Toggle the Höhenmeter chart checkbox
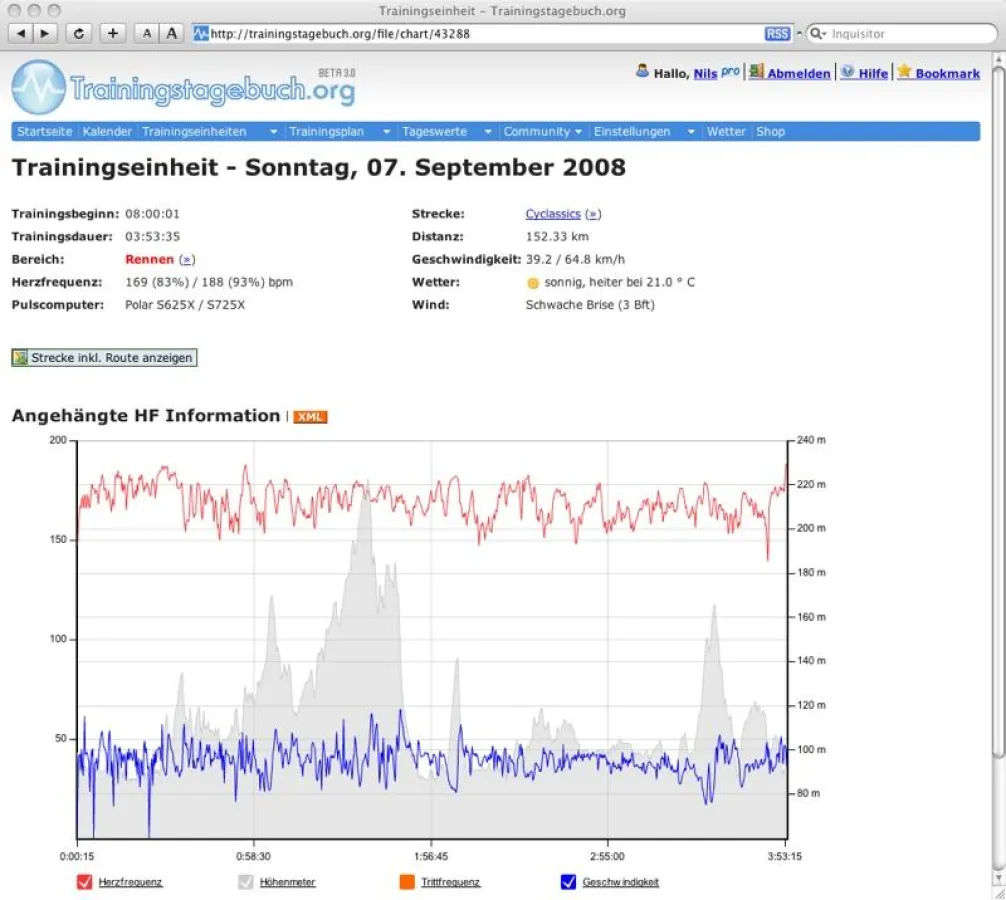This screenshot has height=900, width=1006. 245,882
